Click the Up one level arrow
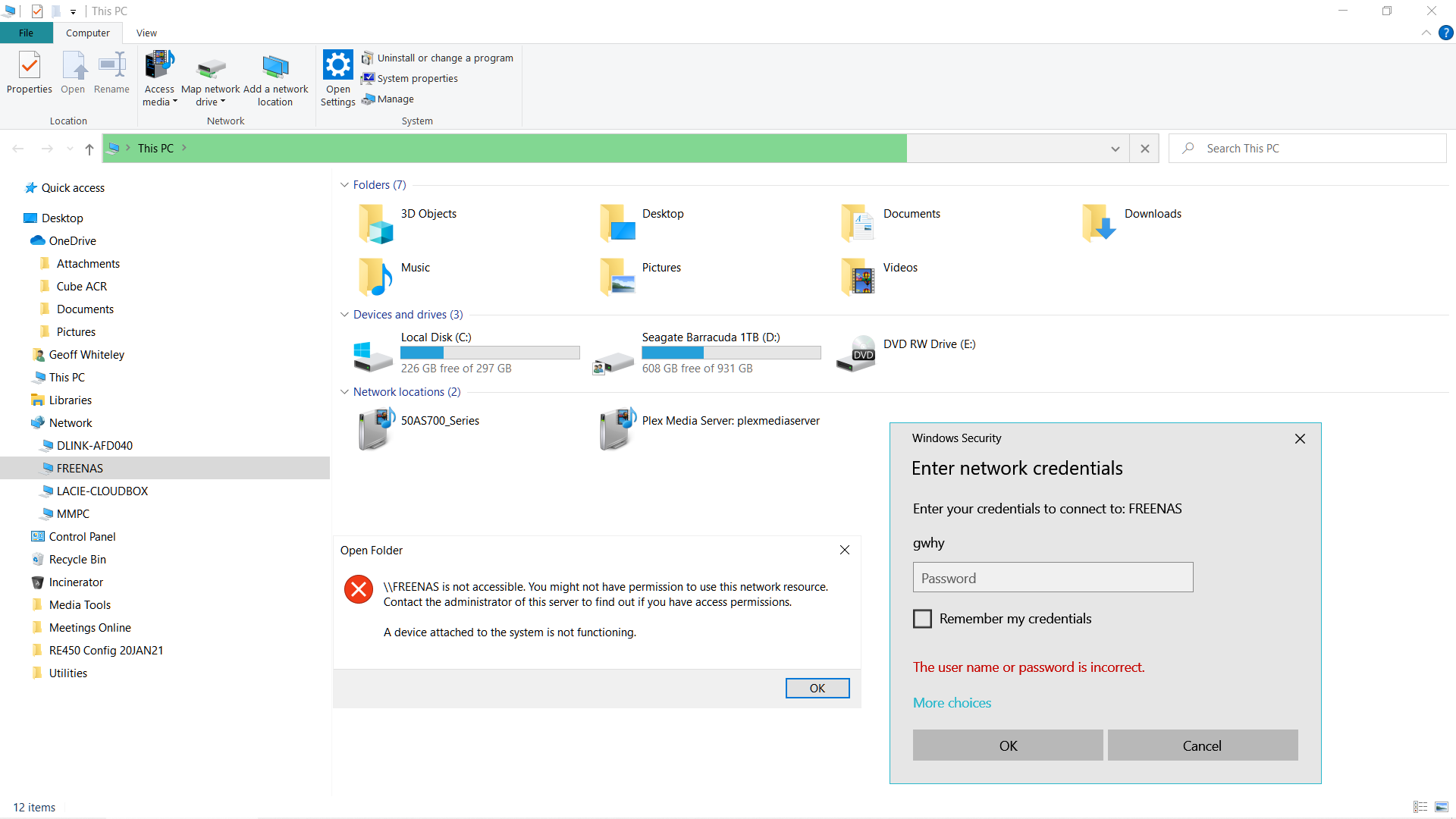 click(x=89, y=149)
